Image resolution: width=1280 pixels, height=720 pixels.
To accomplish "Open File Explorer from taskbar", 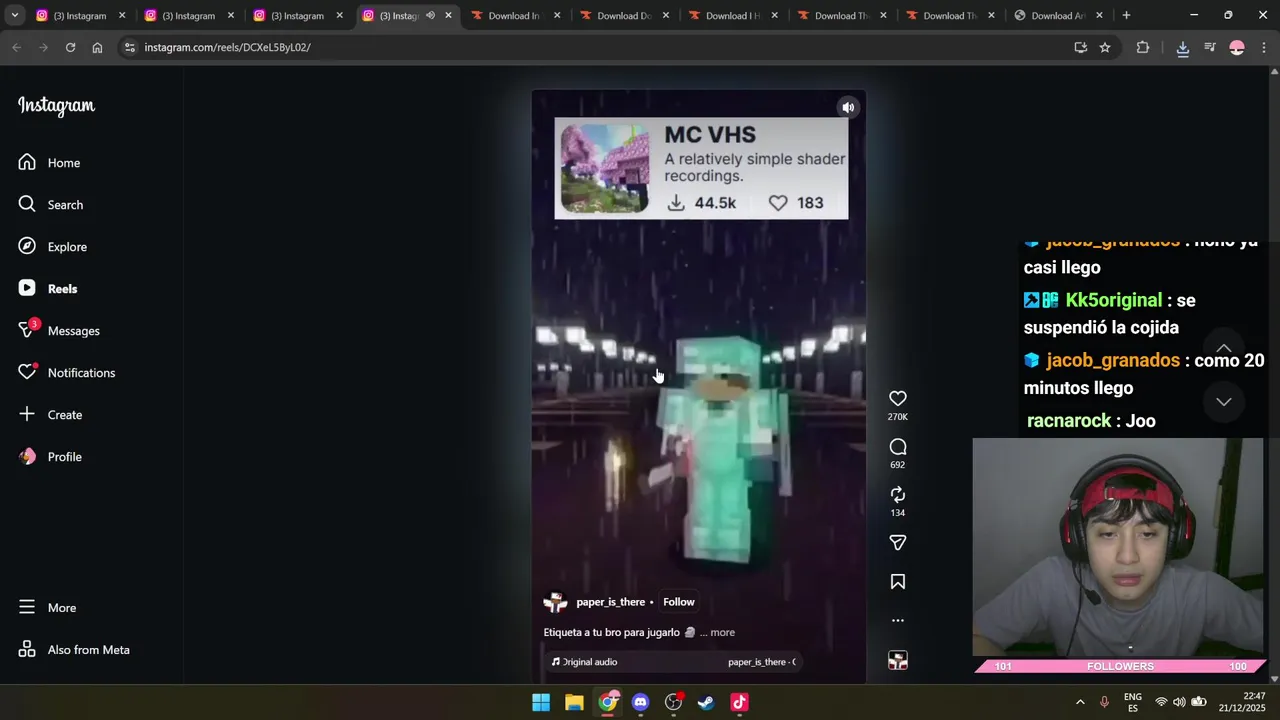I will coord(574,702).
